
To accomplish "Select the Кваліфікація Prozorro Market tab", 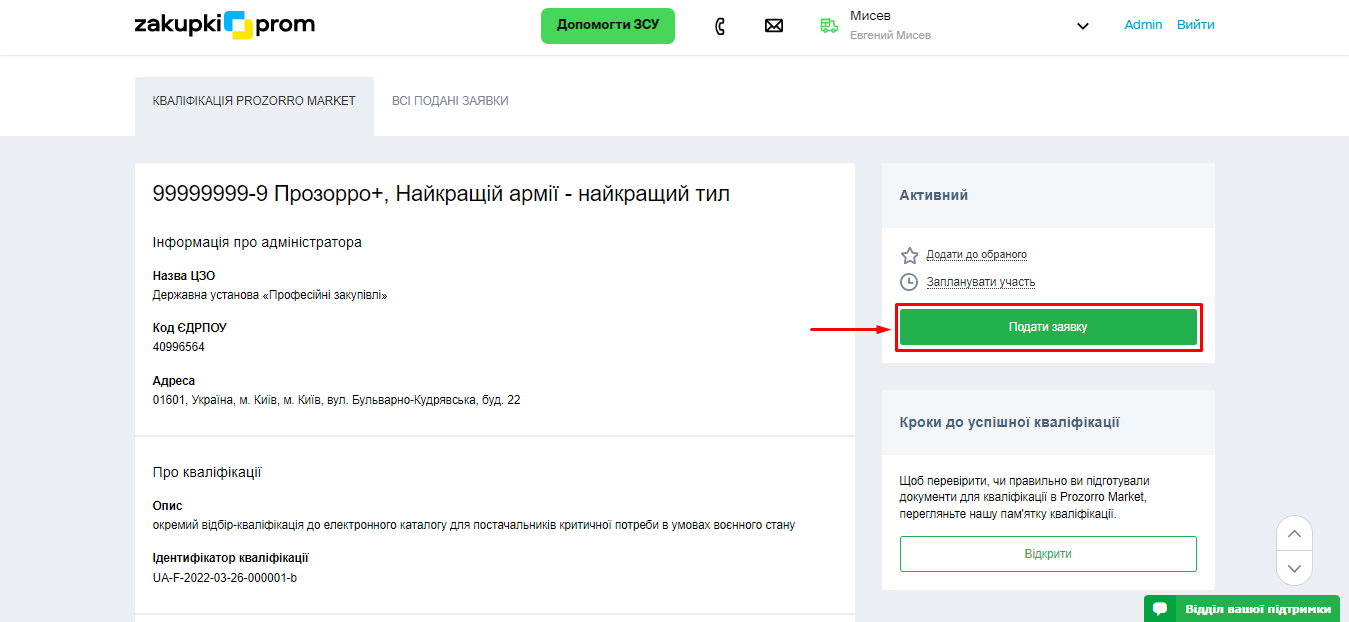I will [254, 101].
